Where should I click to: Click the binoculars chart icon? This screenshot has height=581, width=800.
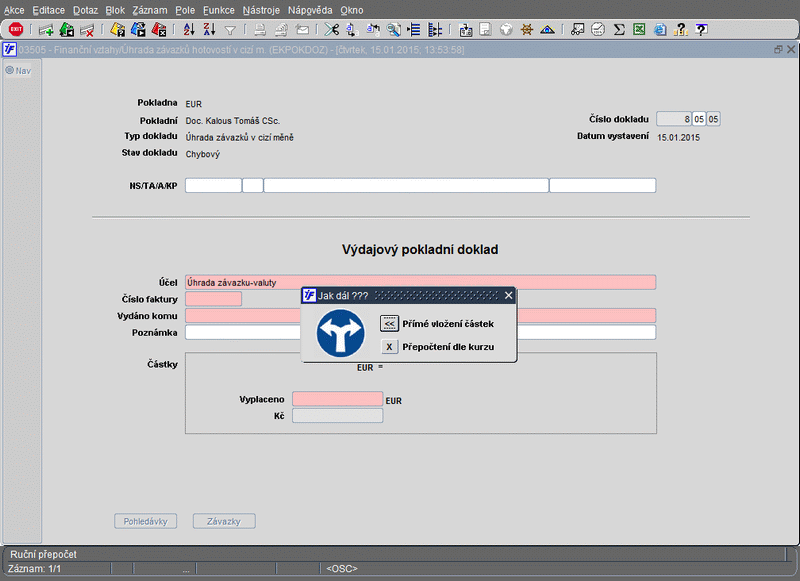click(578, 30)
